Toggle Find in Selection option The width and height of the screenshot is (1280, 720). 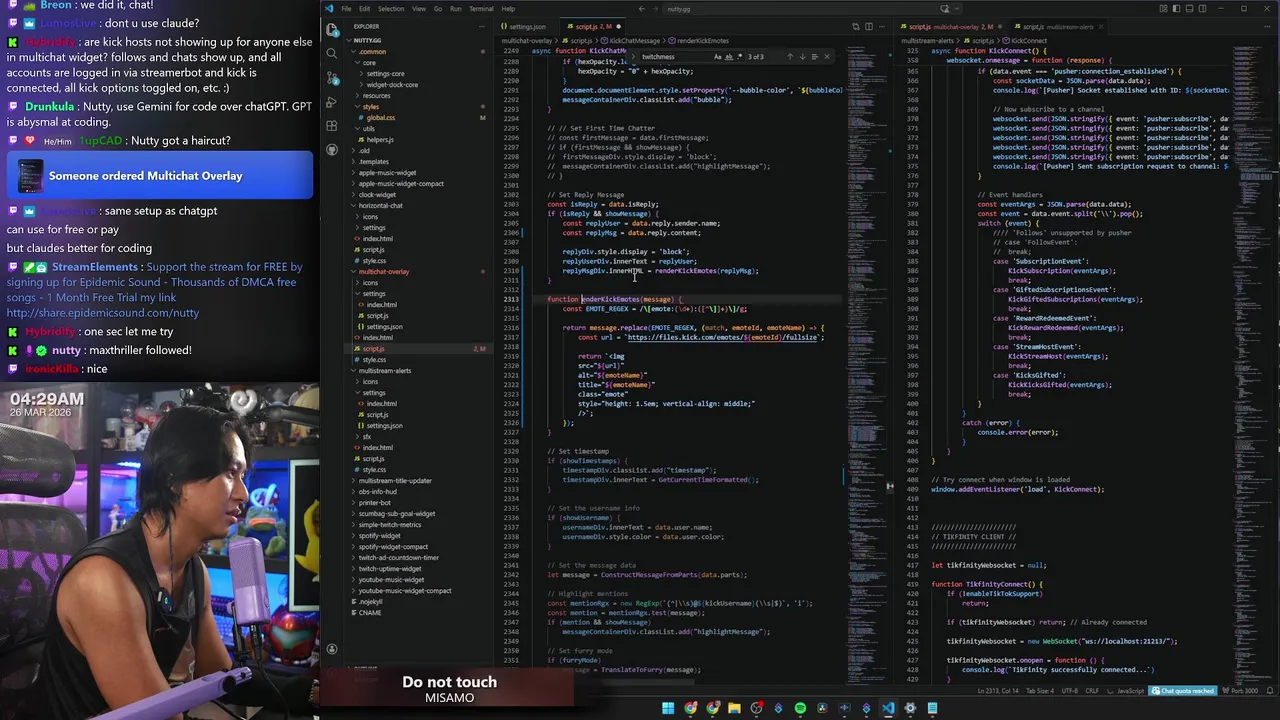coord(814,56)
